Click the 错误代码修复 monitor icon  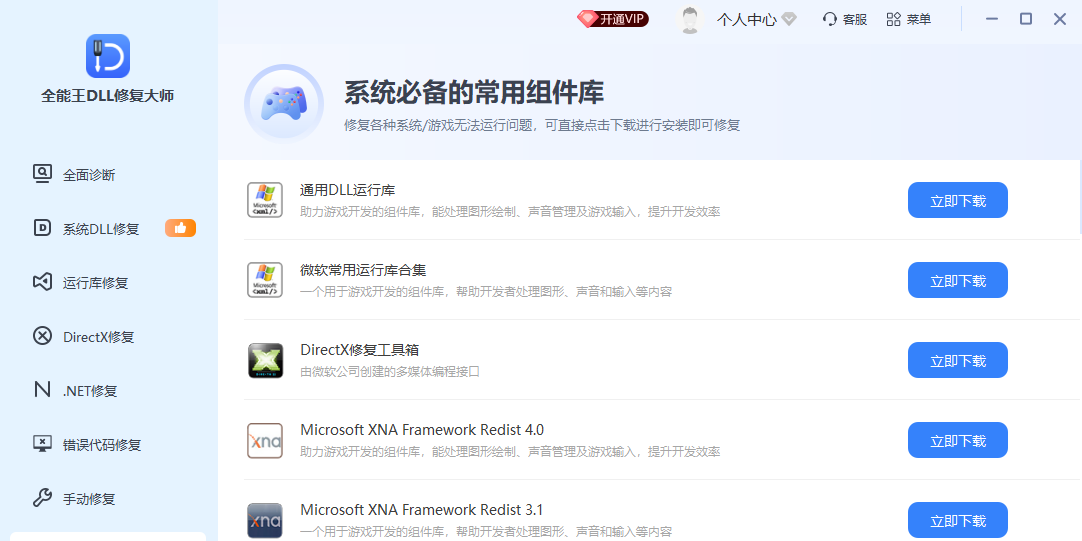[x=42, y=444]
